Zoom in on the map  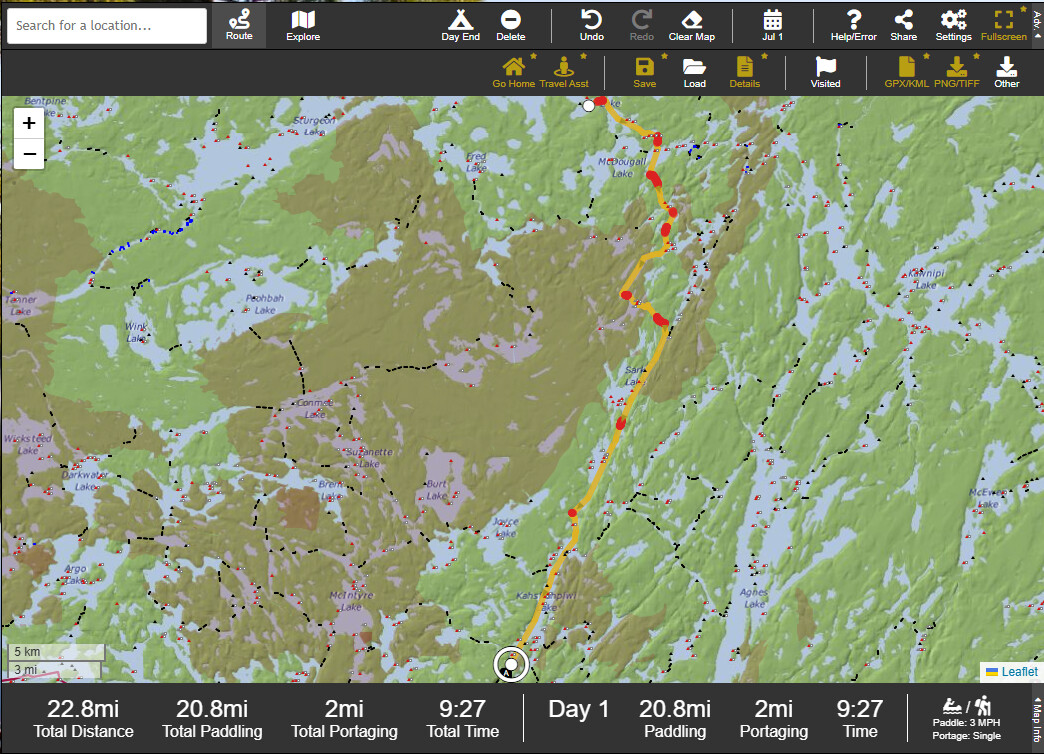tap(29, 123)
